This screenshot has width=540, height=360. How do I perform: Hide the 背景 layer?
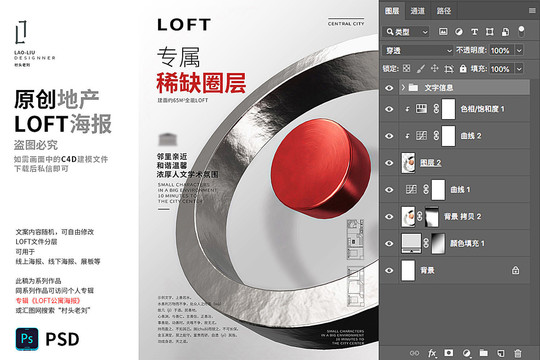point(389,270)
